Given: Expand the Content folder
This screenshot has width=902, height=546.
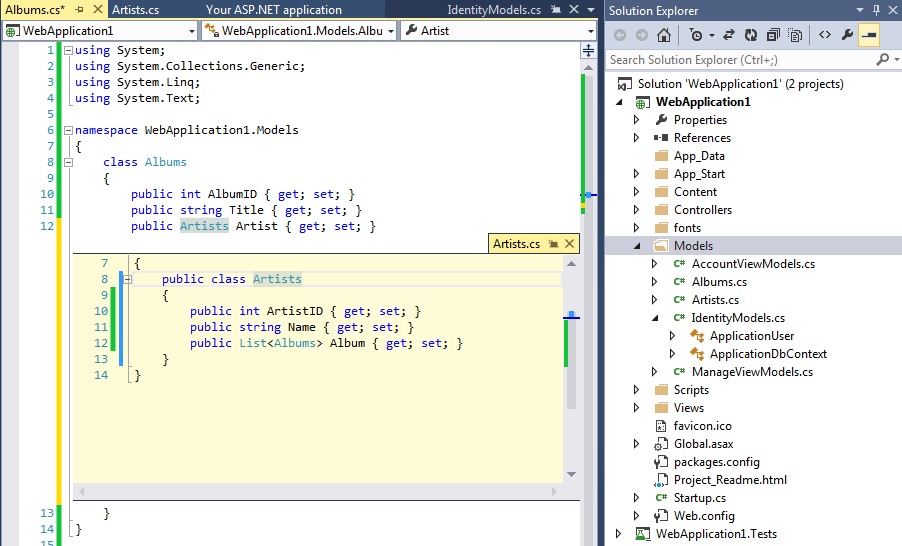Looking at the screenshot, I should [x=637, y=192].
